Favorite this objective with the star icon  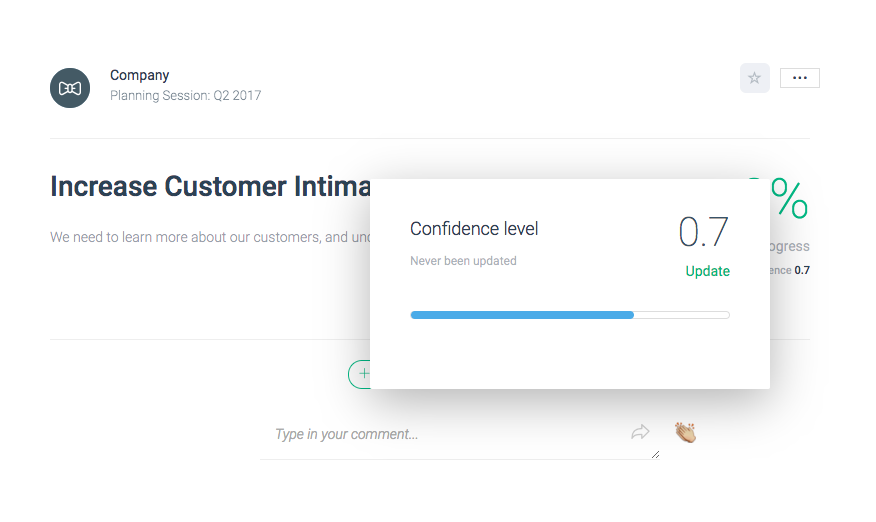point(755,78)
